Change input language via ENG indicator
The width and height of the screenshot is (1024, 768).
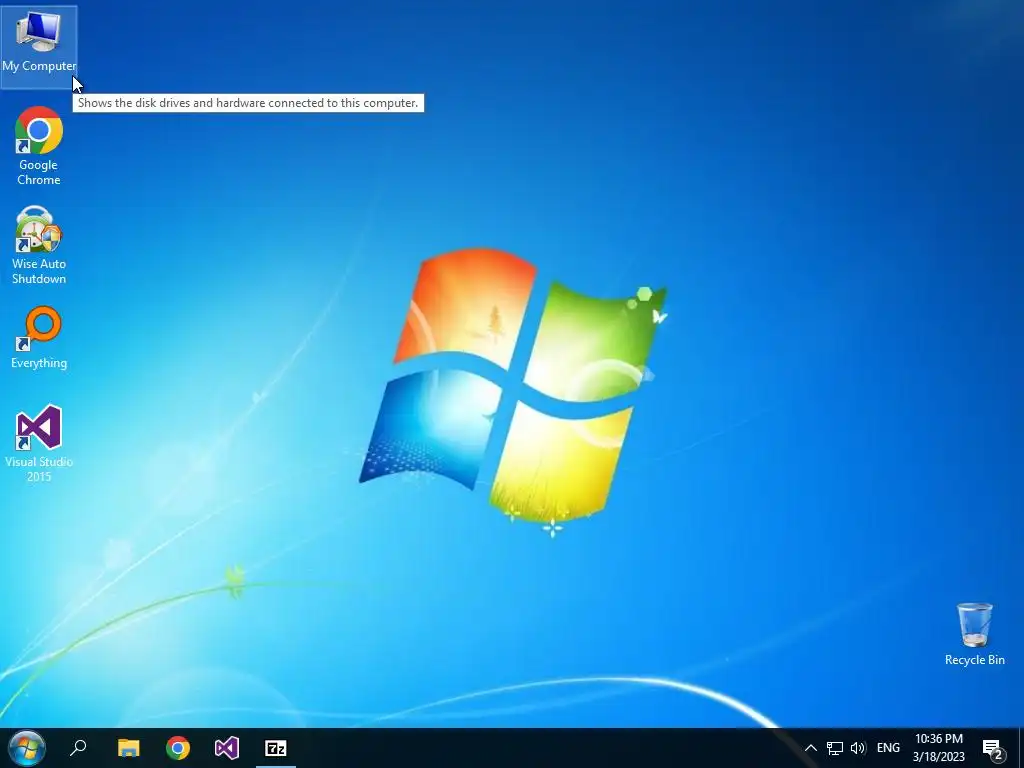888,748
